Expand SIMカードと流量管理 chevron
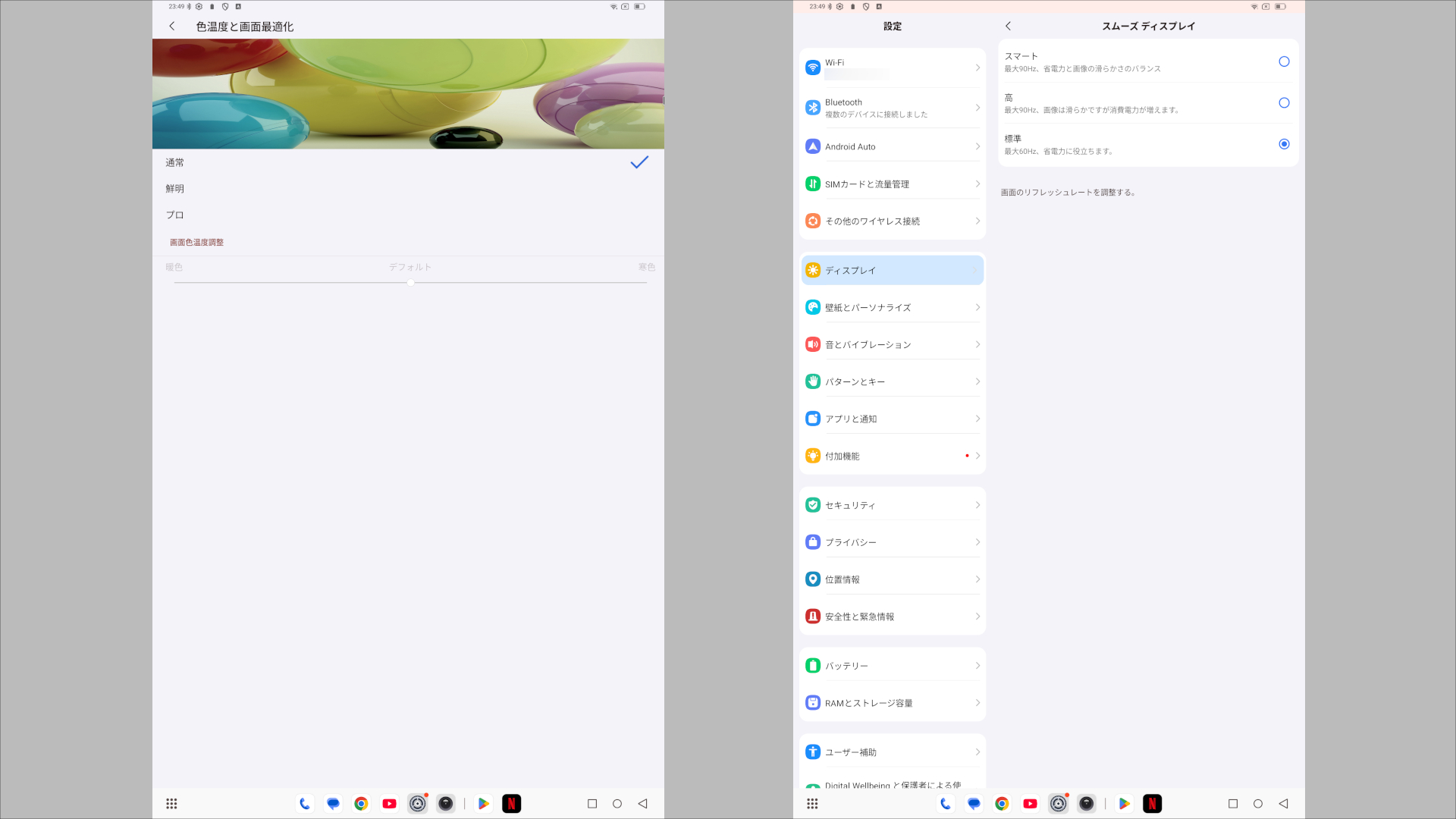 pyautogui.click(x=977, y=184)
